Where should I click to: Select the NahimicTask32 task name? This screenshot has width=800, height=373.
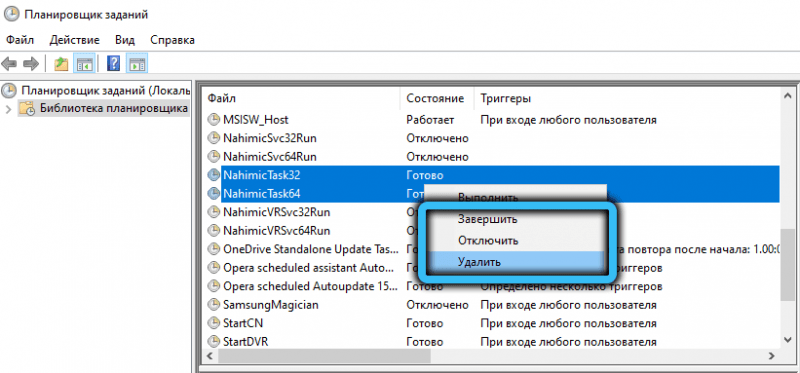tap(262, 175)
